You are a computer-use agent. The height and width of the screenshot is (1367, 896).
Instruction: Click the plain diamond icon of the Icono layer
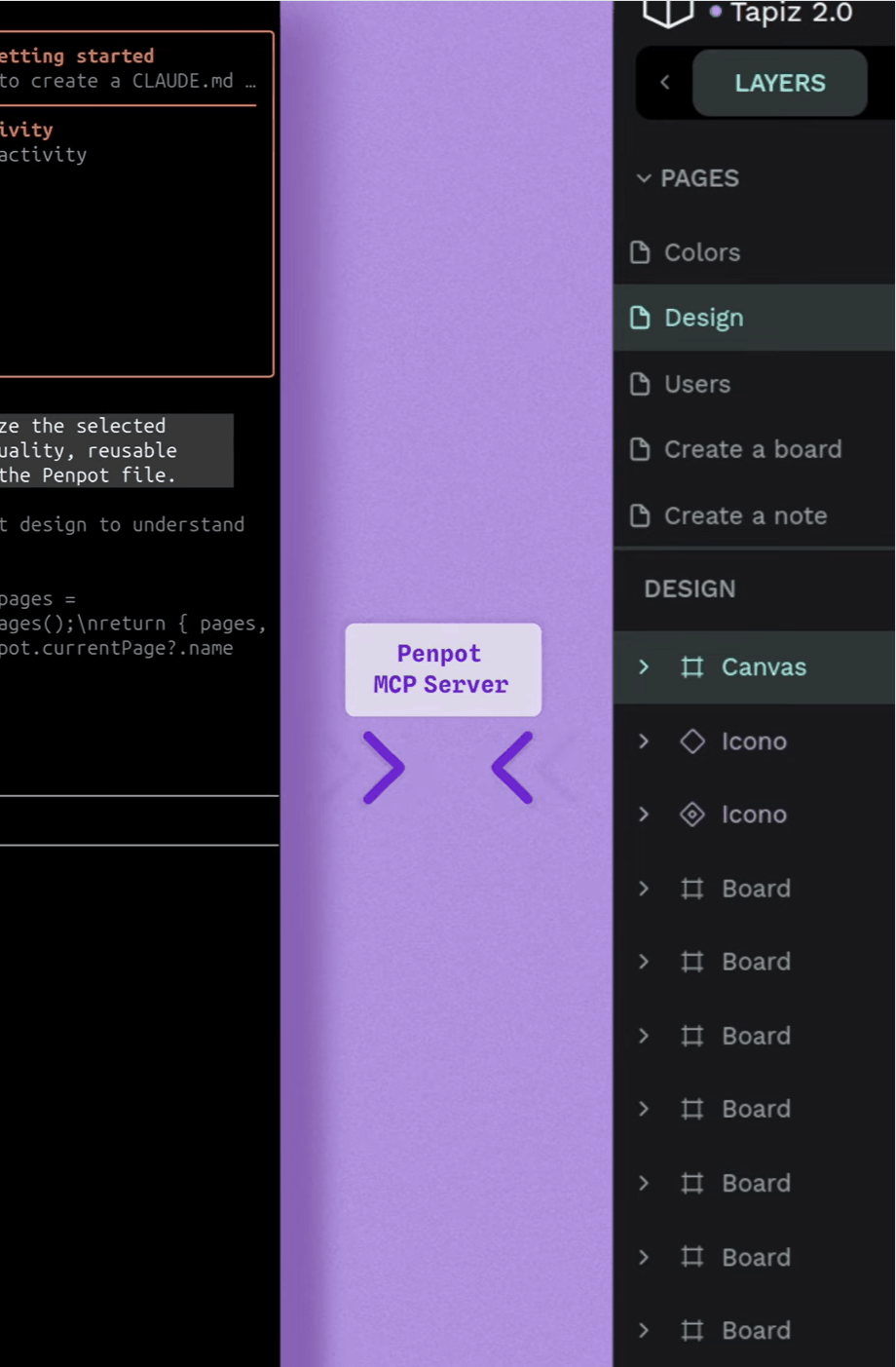[x=692, y=741]
